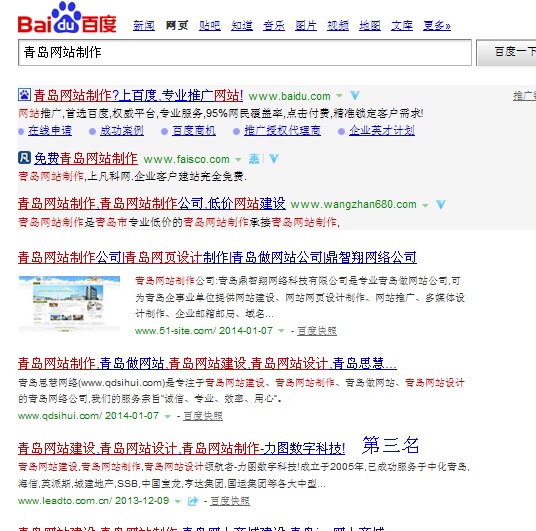This screenshot has height=531, width=536.
Task: Open the 贴吧 tab
Action: [x=210, y=25]
